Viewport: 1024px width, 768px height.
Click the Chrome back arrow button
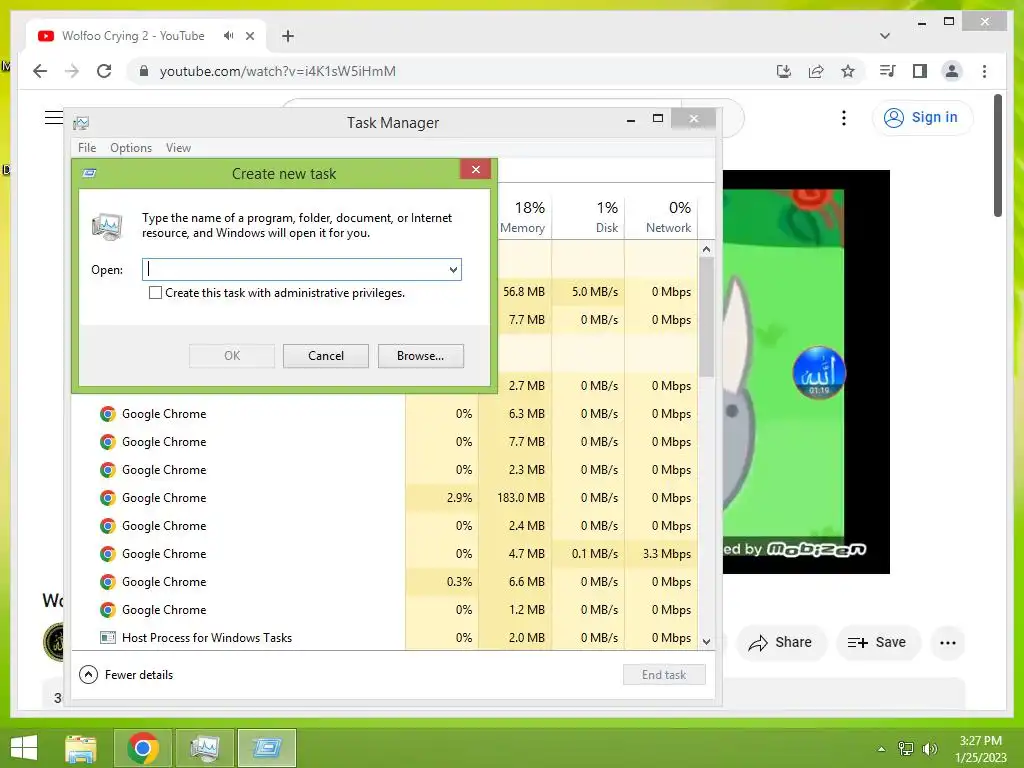(40, 71)
